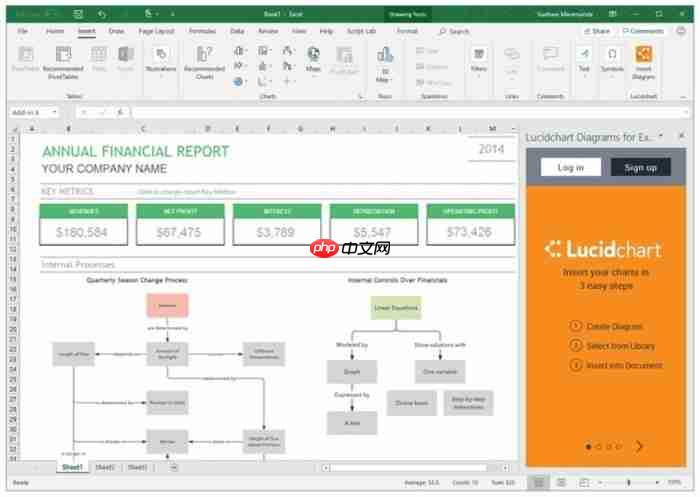Insert a Win/Loss sparkline

[433, 83]
